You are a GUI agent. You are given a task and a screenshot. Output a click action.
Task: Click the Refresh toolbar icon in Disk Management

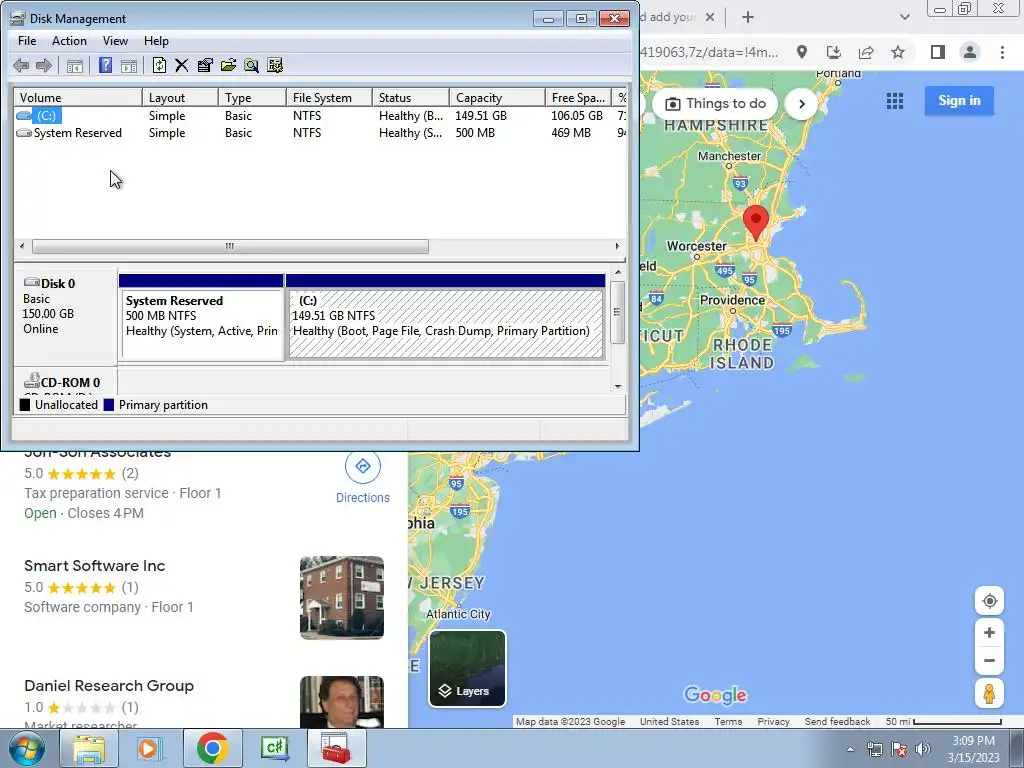(x=159, y=65)
